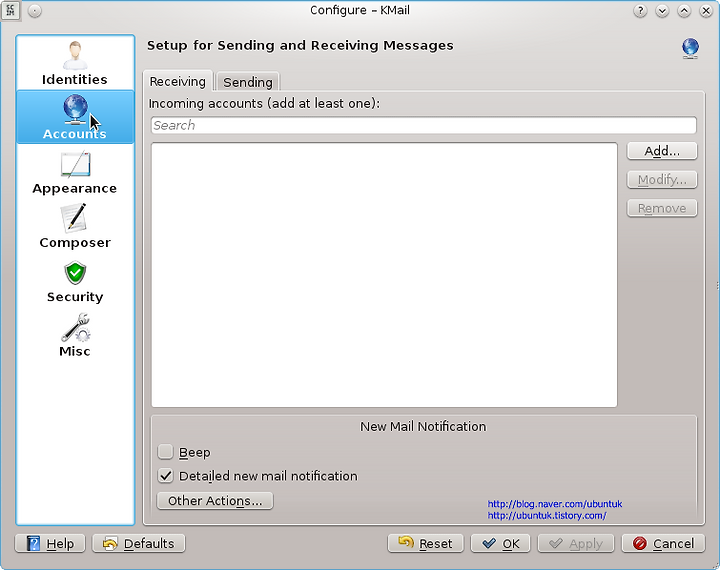Confirm with the OK button
Screen dimensions: 720x570
point(501,543)
